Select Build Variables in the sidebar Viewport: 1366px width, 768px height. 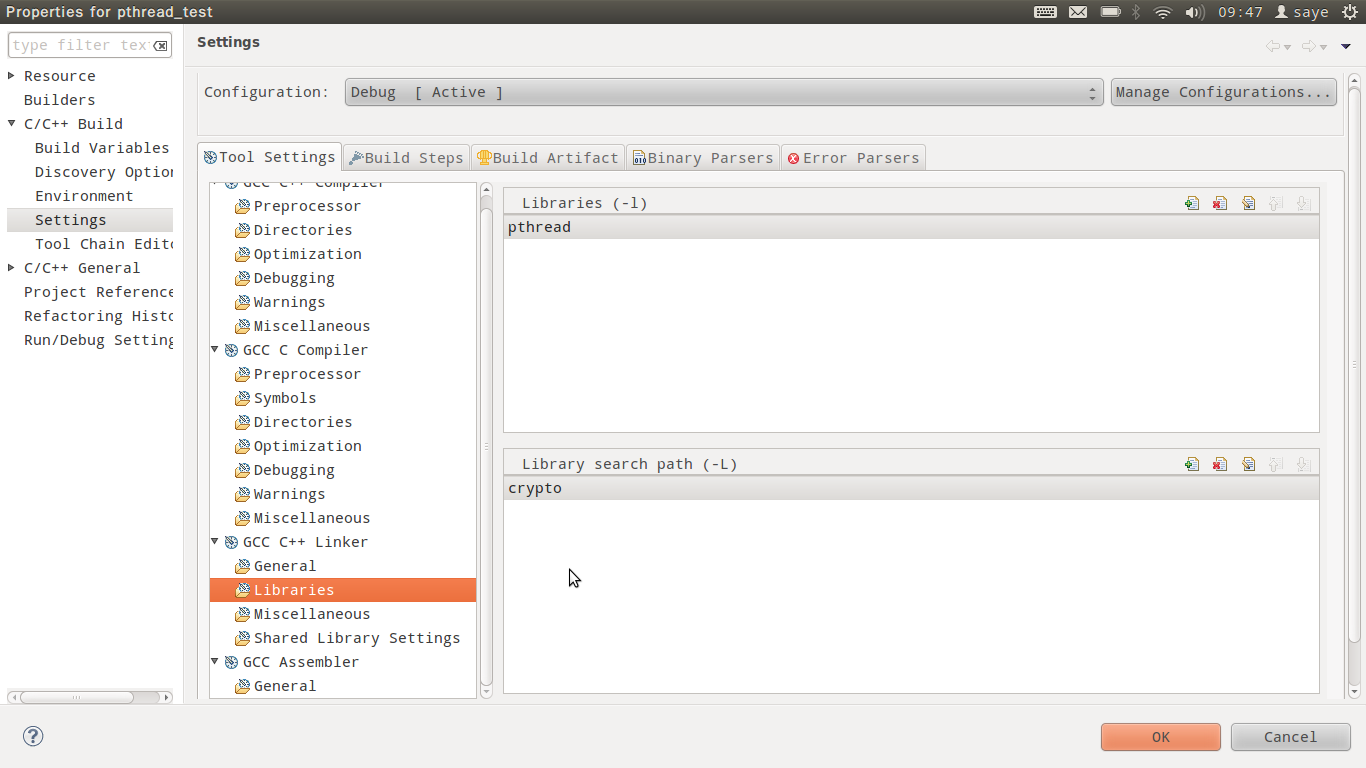click(102, 148)
